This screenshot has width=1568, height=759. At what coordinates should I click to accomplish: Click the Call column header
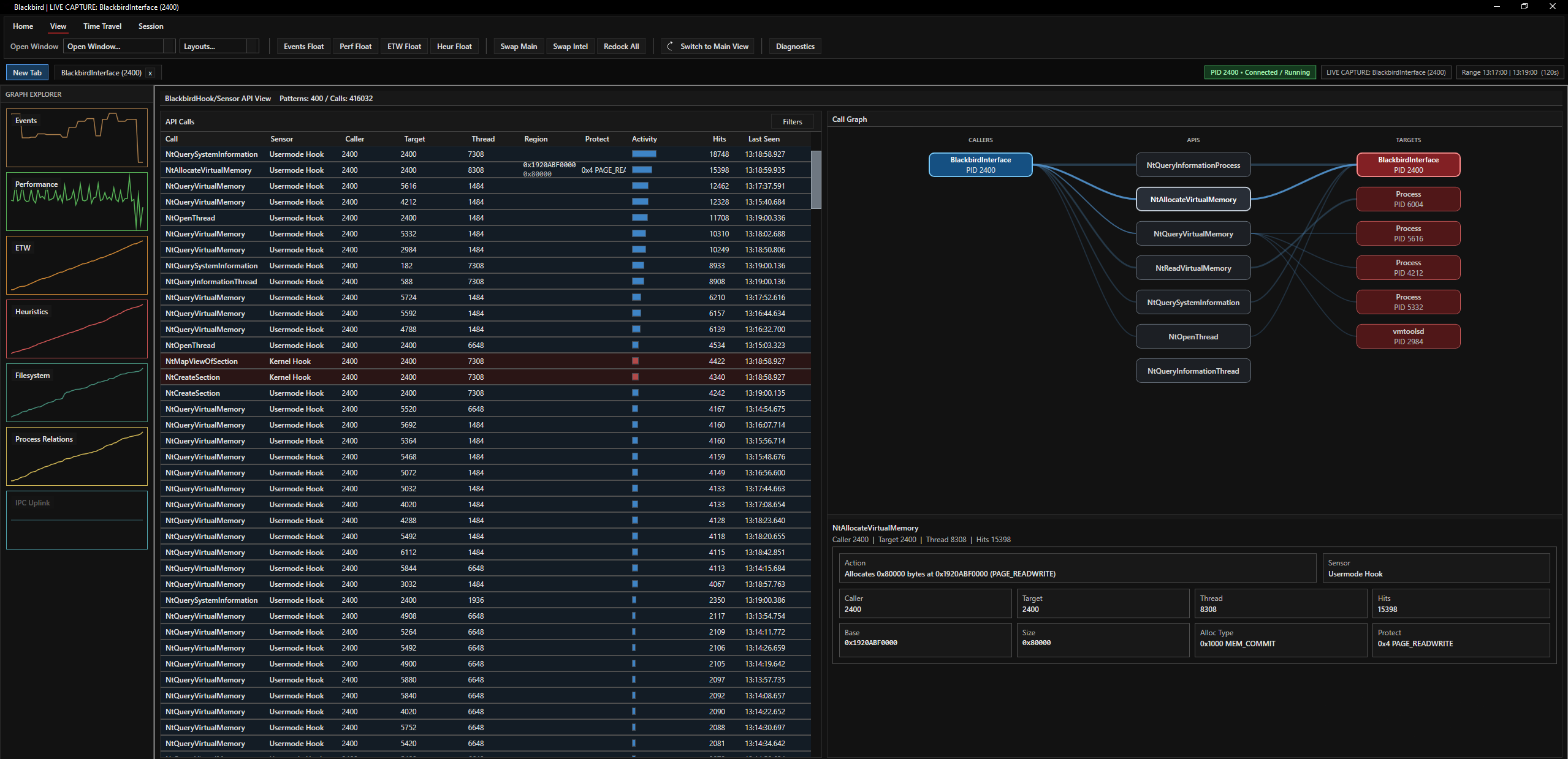[x=172, y=139]
